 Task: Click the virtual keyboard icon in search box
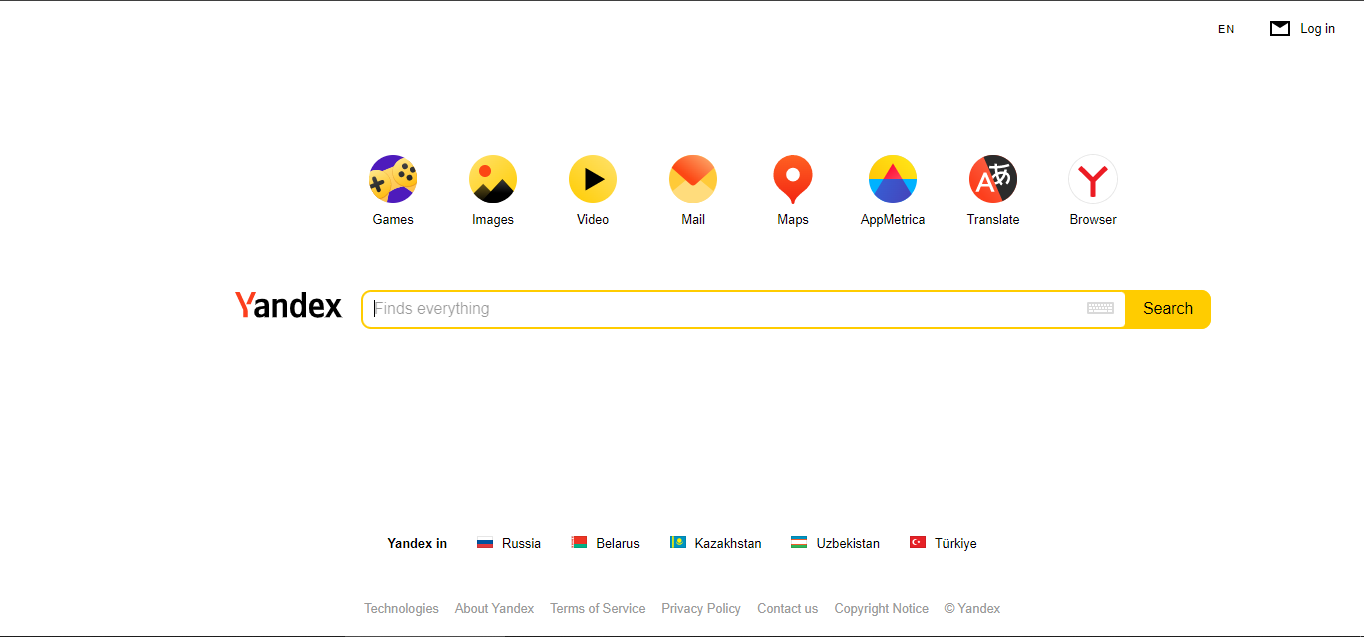coord(1100,308)
